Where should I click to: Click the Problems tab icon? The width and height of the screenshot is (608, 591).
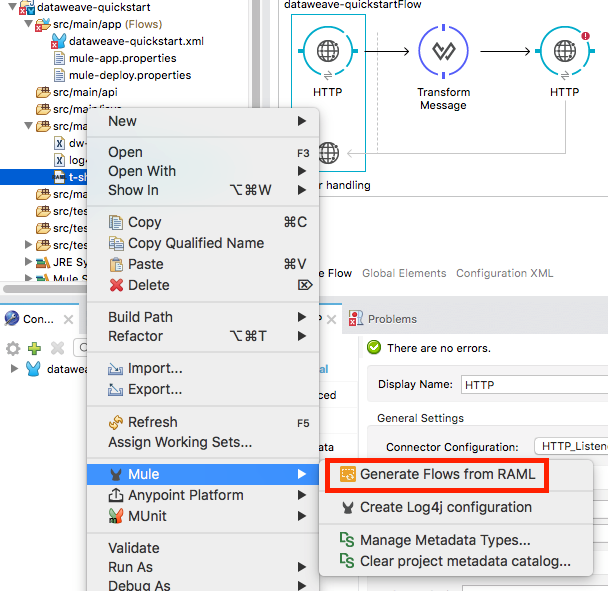(356, 319)
